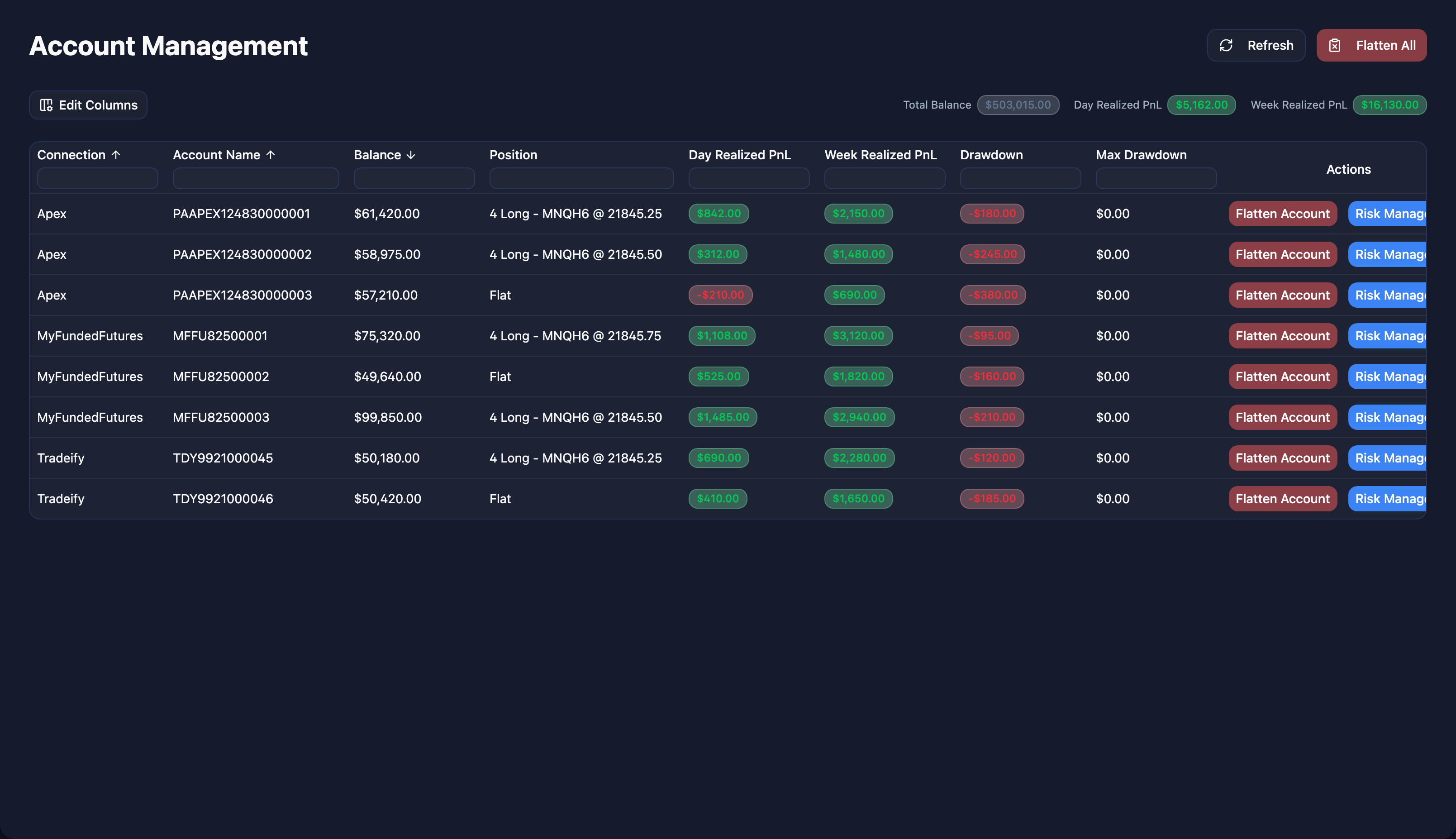Screen dimensions: 1456x839
Task: Flatten Account for MFFU82500003
Action: click(1283, 417)
